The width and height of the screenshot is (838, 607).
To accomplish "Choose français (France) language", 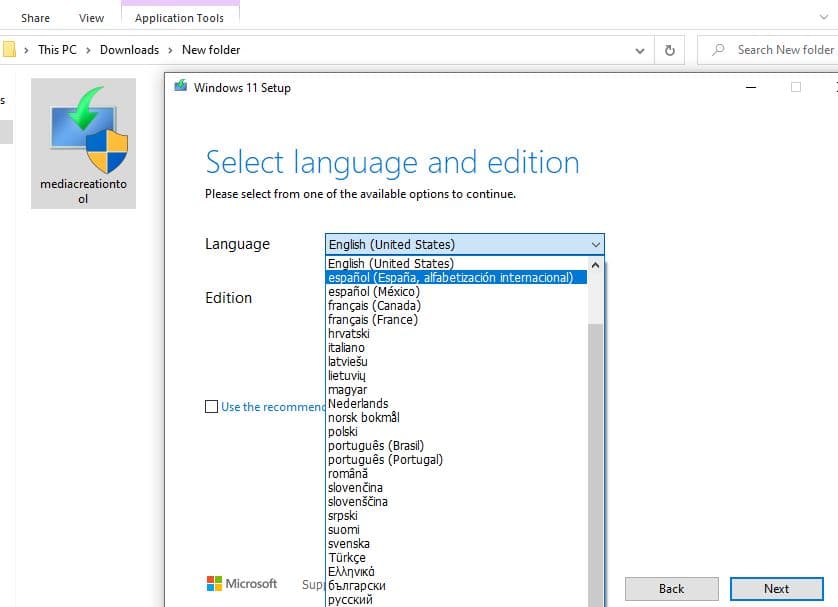I will [x=456, y=320].
